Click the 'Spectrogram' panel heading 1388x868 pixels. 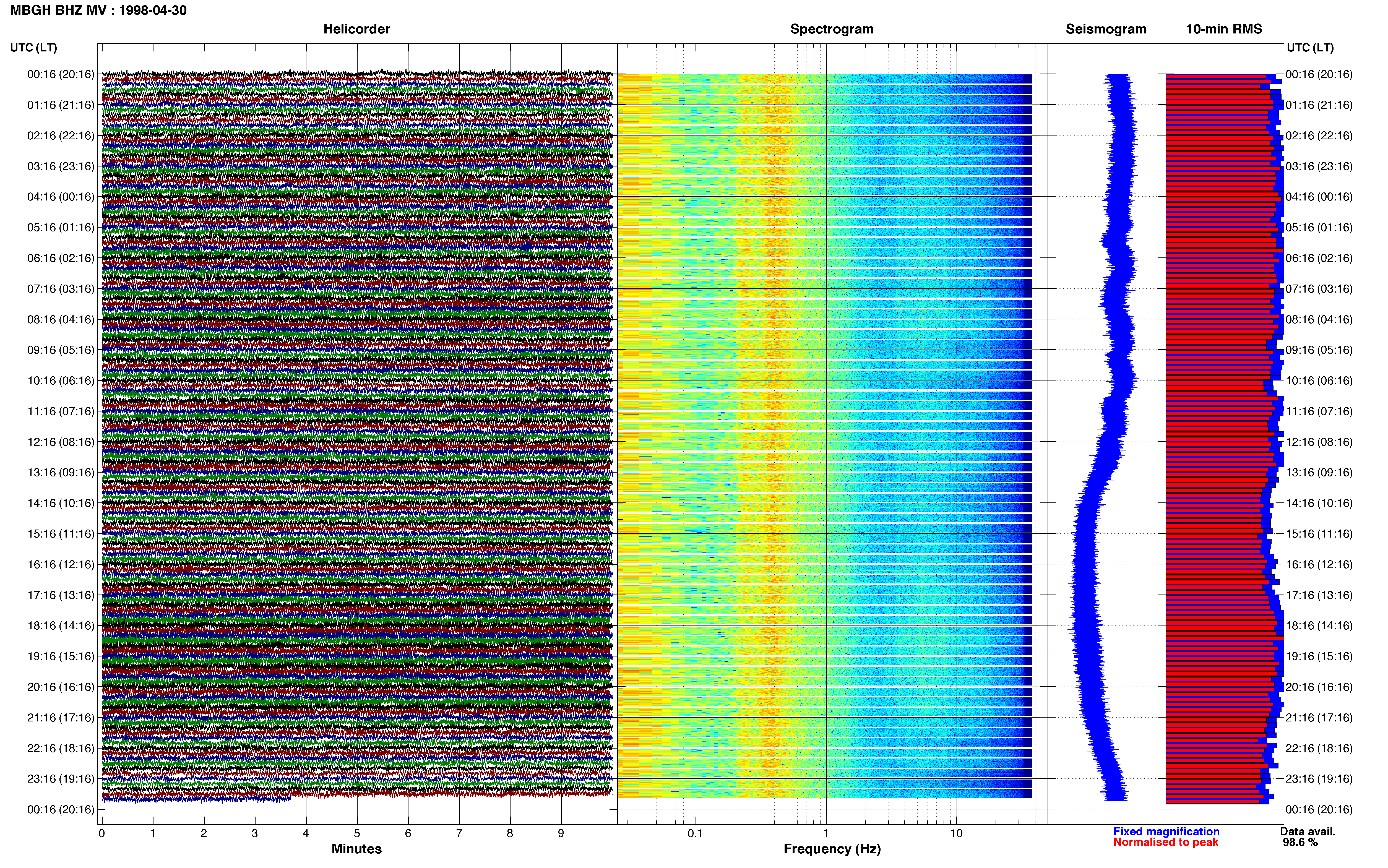[832, 29]
